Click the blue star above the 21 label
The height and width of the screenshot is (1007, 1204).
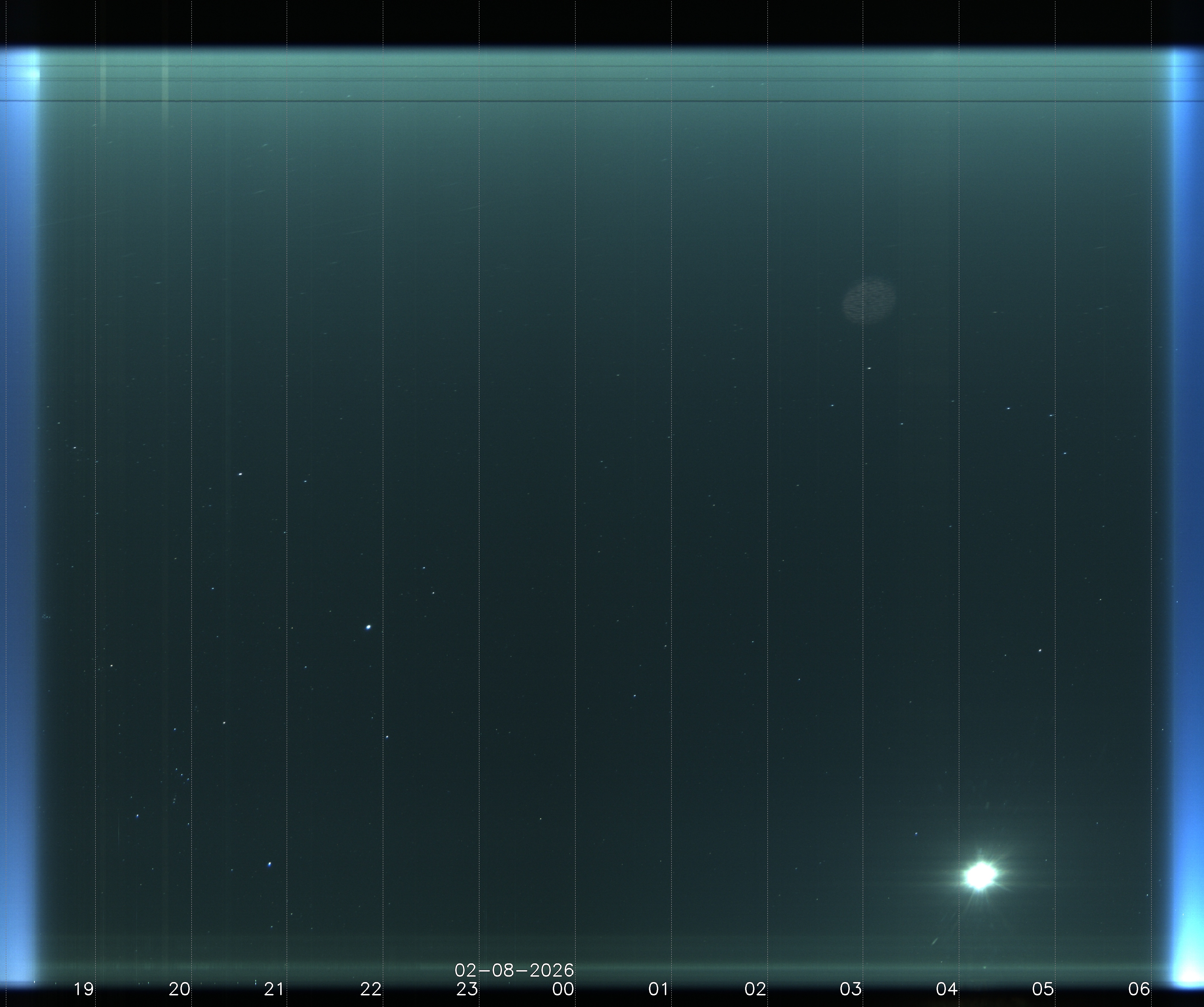270,864
